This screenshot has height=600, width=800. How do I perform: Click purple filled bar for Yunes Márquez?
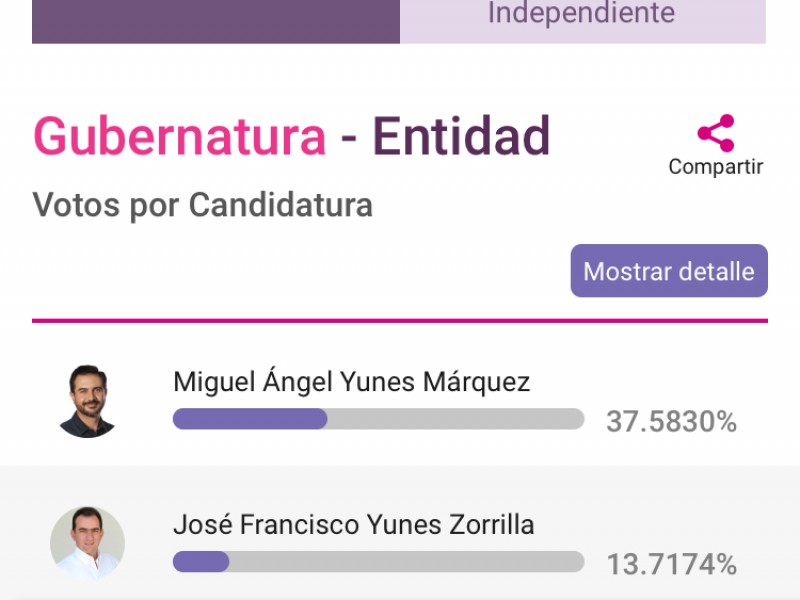click(x=250, y=419)
